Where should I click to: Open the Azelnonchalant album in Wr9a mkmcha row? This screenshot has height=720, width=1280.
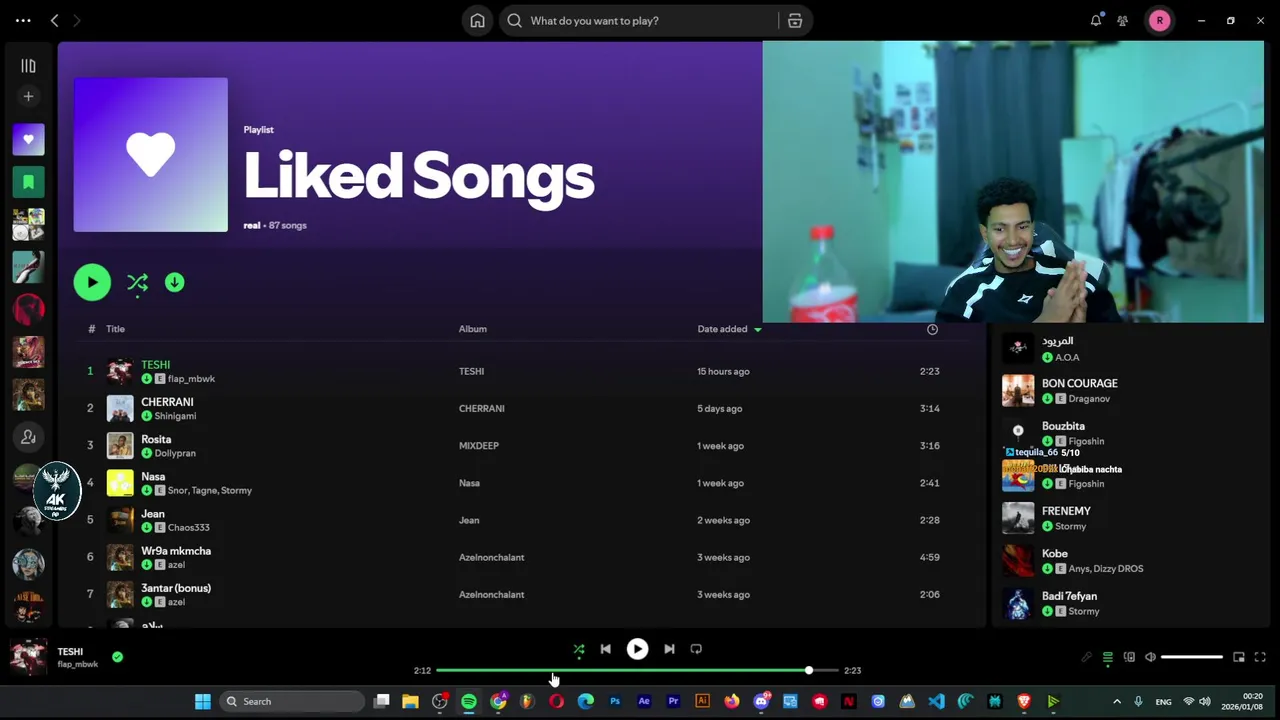[492, 557]
